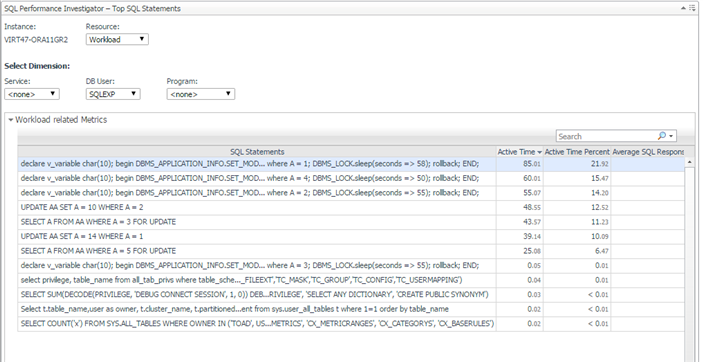703x362 pixels.
Task: Click the search magnifier icon
Action: point(662,136)
